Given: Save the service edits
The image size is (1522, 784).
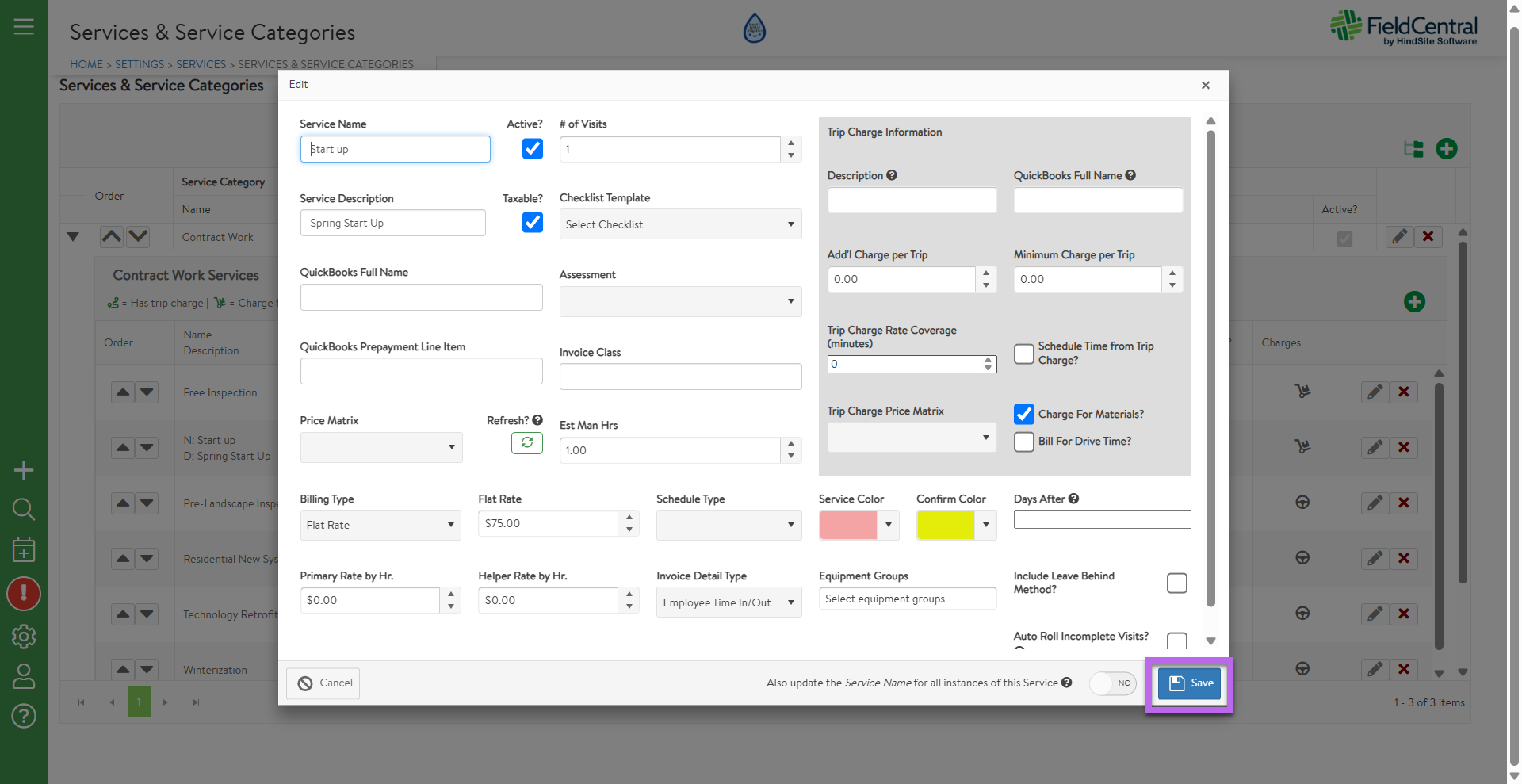Looking at the screenshot, I should point(1191,683).
